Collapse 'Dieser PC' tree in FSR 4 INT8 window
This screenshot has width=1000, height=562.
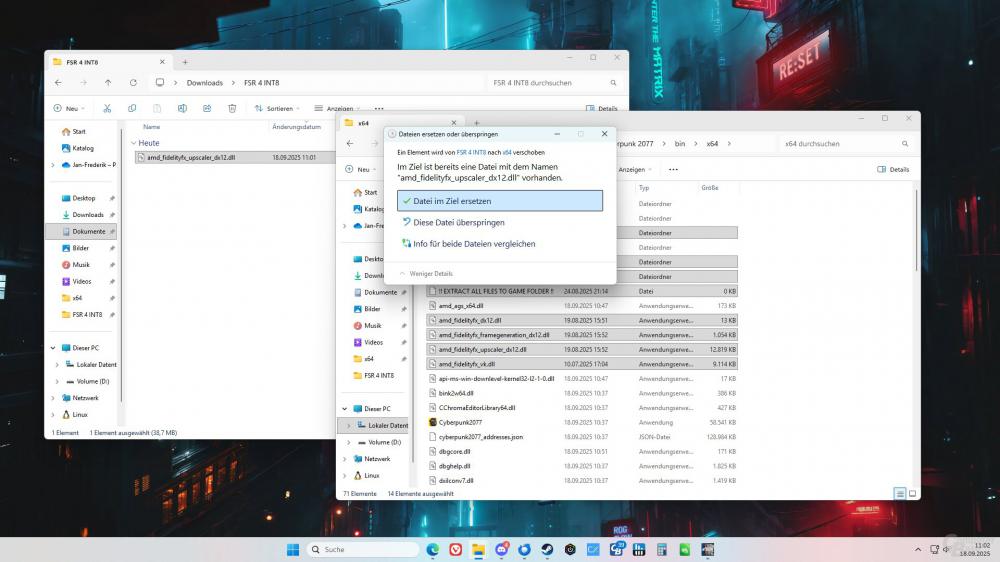click(x=56, y=348)
